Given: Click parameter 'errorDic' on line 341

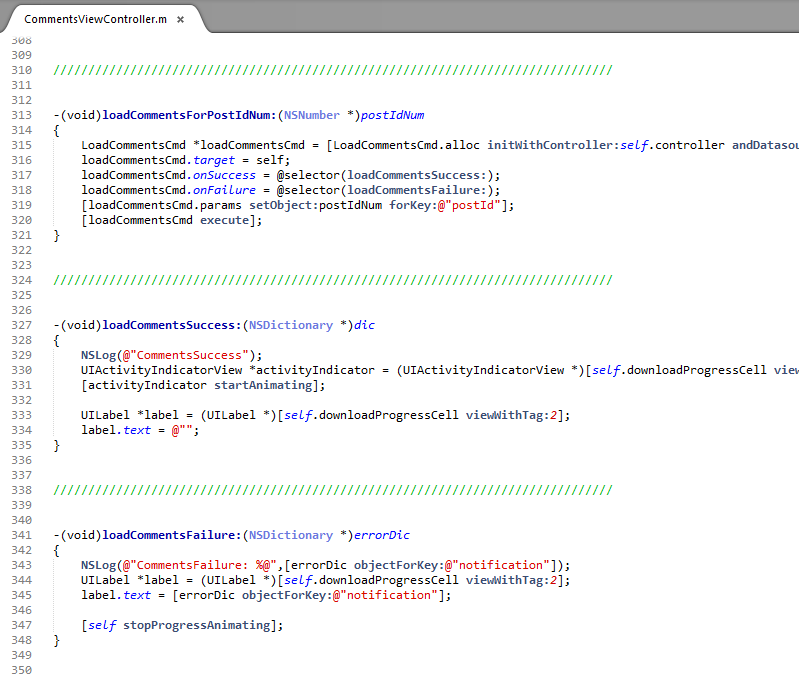Looking at the screenshot, I should point(382,535).
